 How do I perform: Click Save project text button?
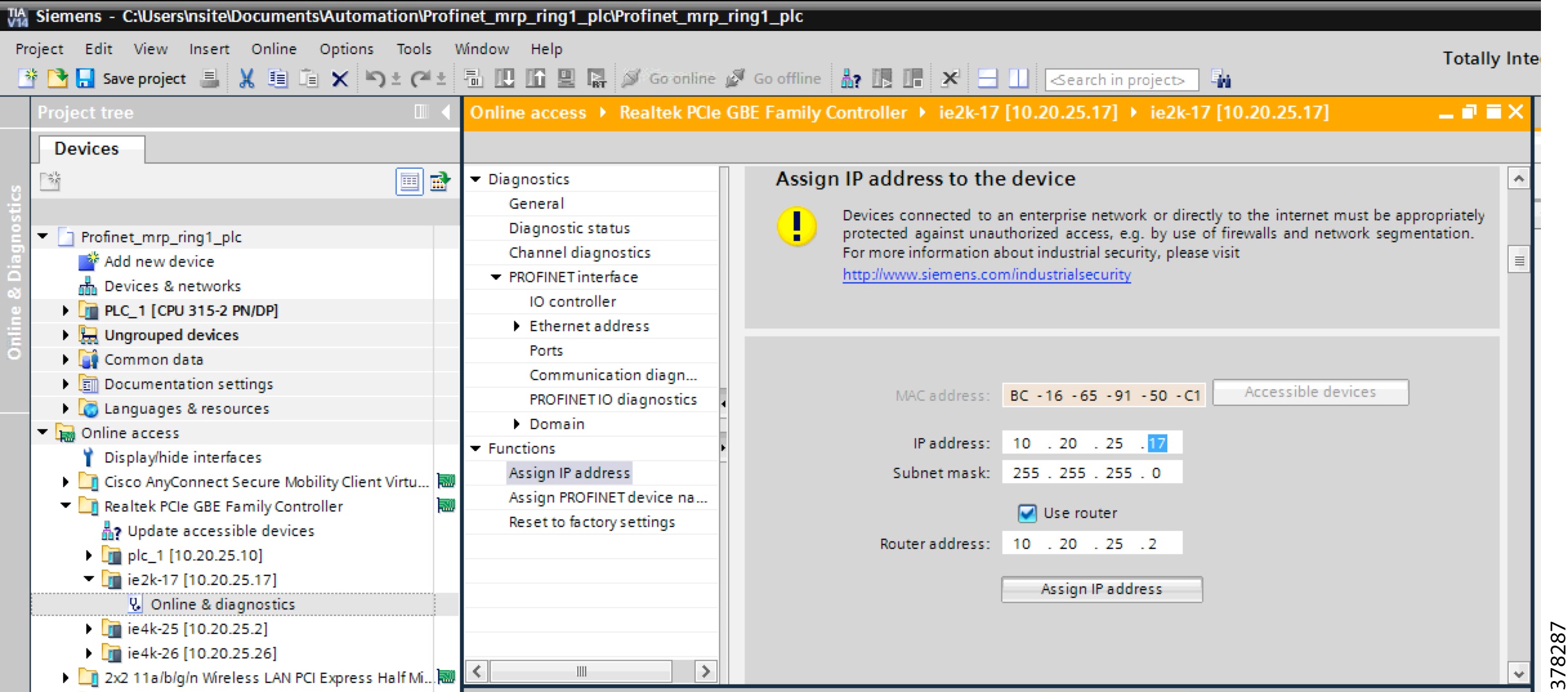144,79
